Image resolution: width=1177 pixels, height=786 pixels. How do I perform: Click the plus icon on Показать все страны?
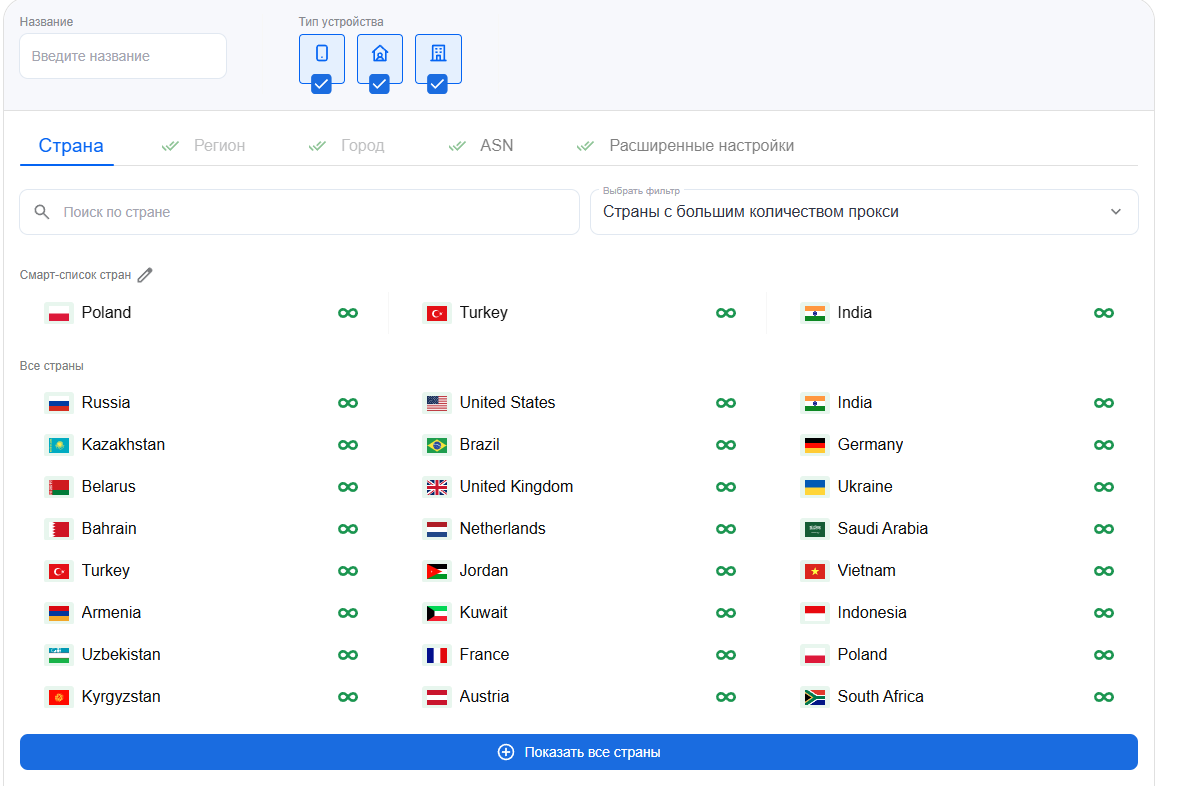pyautogui.click(x=506, y=752)
